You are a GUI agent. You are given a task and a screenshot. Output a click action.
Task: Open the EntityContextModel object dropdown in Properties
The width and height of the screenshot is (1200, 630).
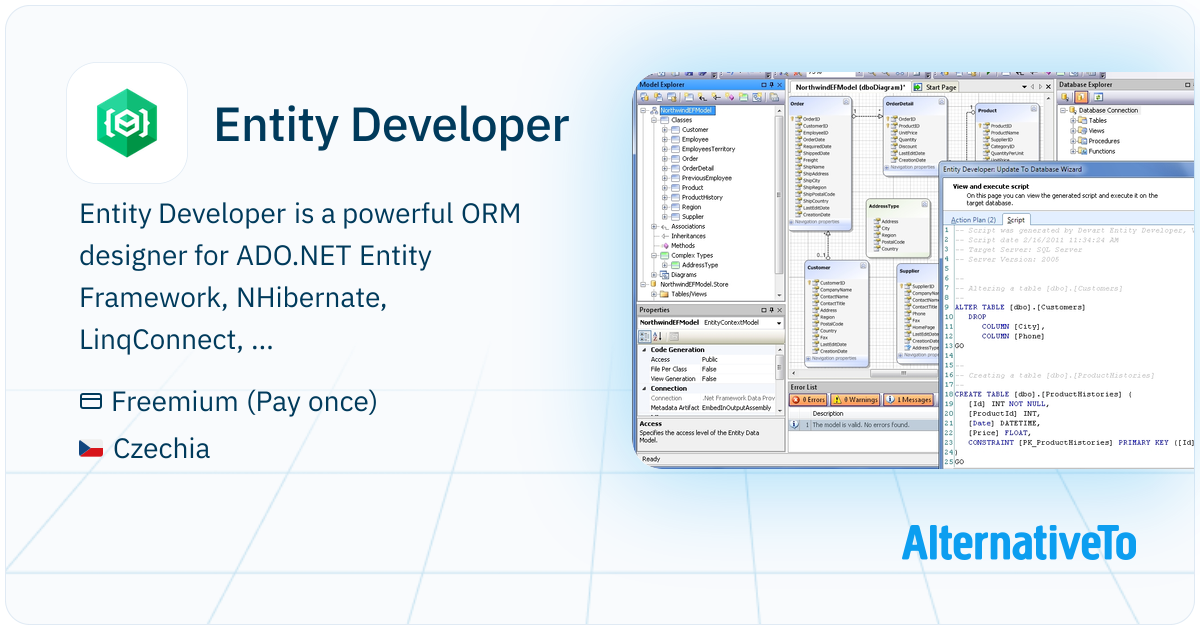point(778,323)
